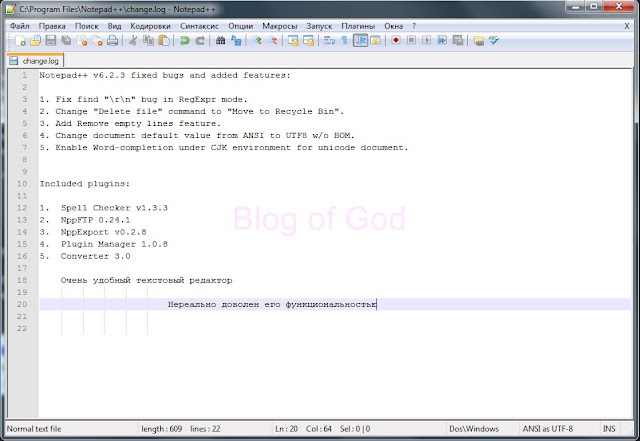Zoom out using the toolbar icon
This screenshot has height=441, width=640.
pyautogui.click(x=273, y=40)
